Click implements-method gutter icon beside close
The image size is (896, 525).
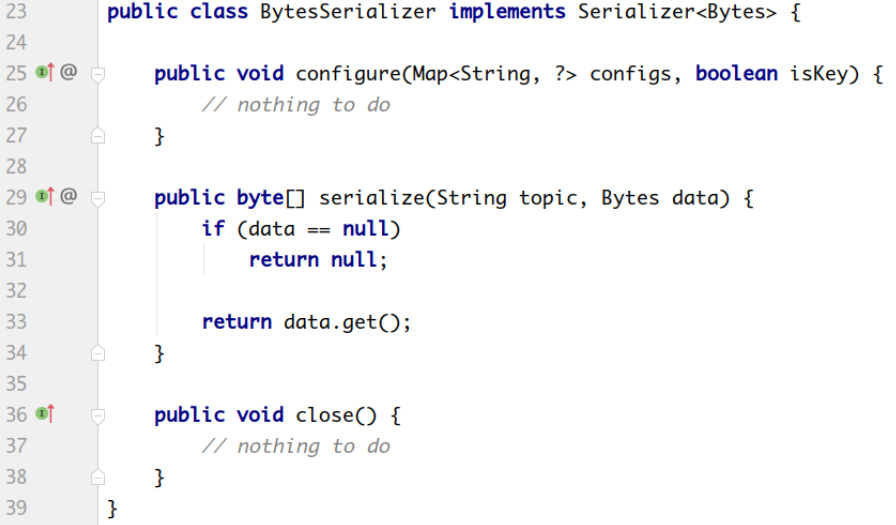coord(45,413)
